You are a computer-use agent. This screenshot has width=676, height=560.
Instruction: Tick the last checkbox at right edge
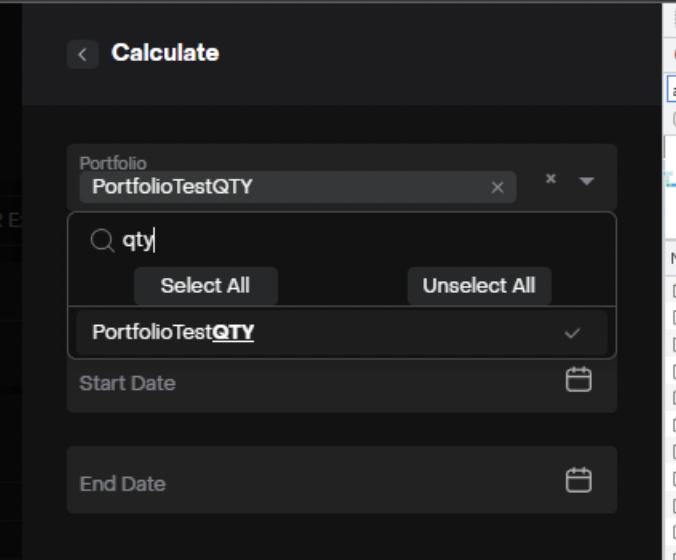pos(673,531)
